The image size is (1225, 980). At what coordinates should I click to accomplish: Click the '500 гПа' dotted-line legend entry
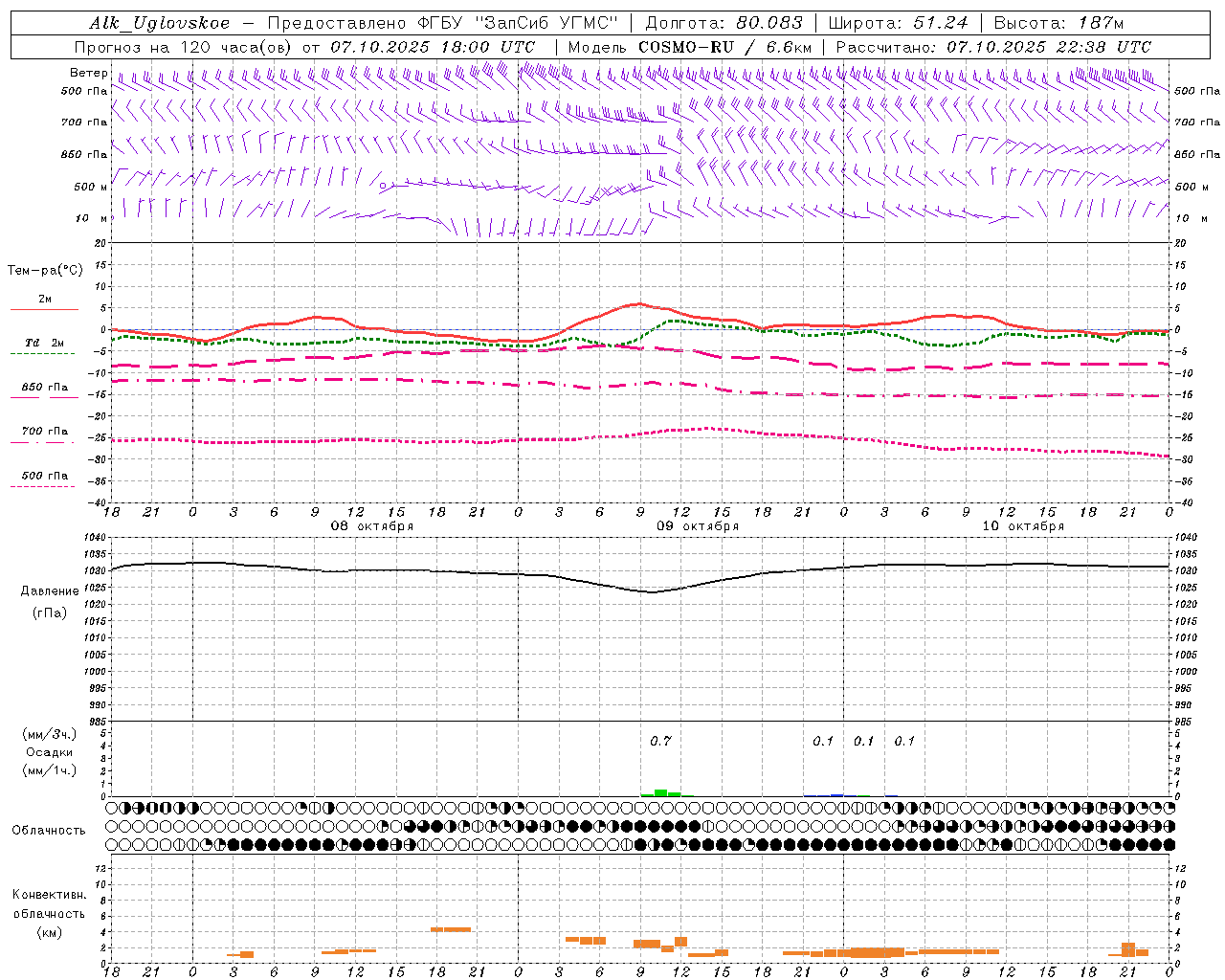tap(45, 476)
